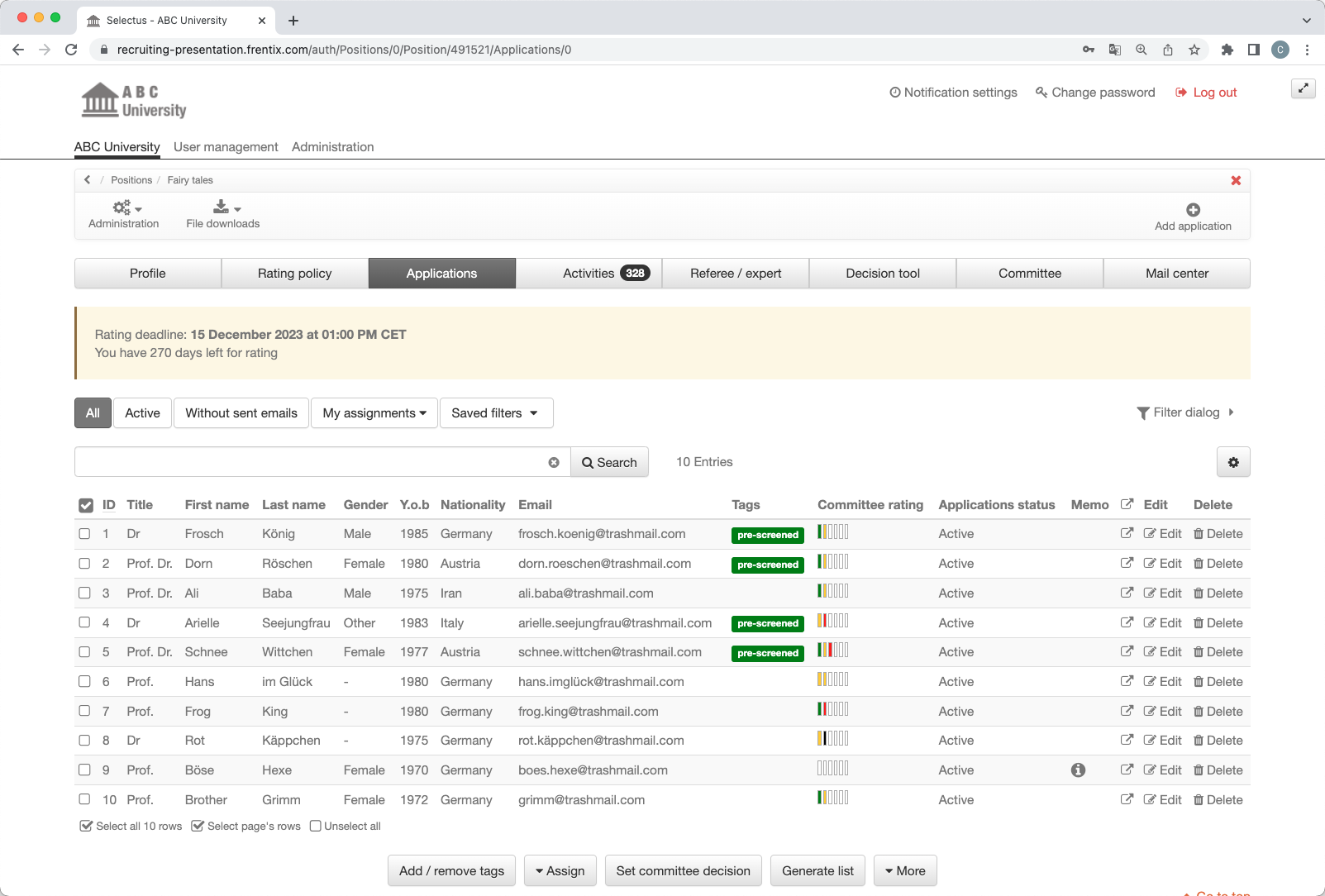Click Set committee decision button
Image resolution: width=1325 pixels, height=896 pixels.
click(684, 870)
